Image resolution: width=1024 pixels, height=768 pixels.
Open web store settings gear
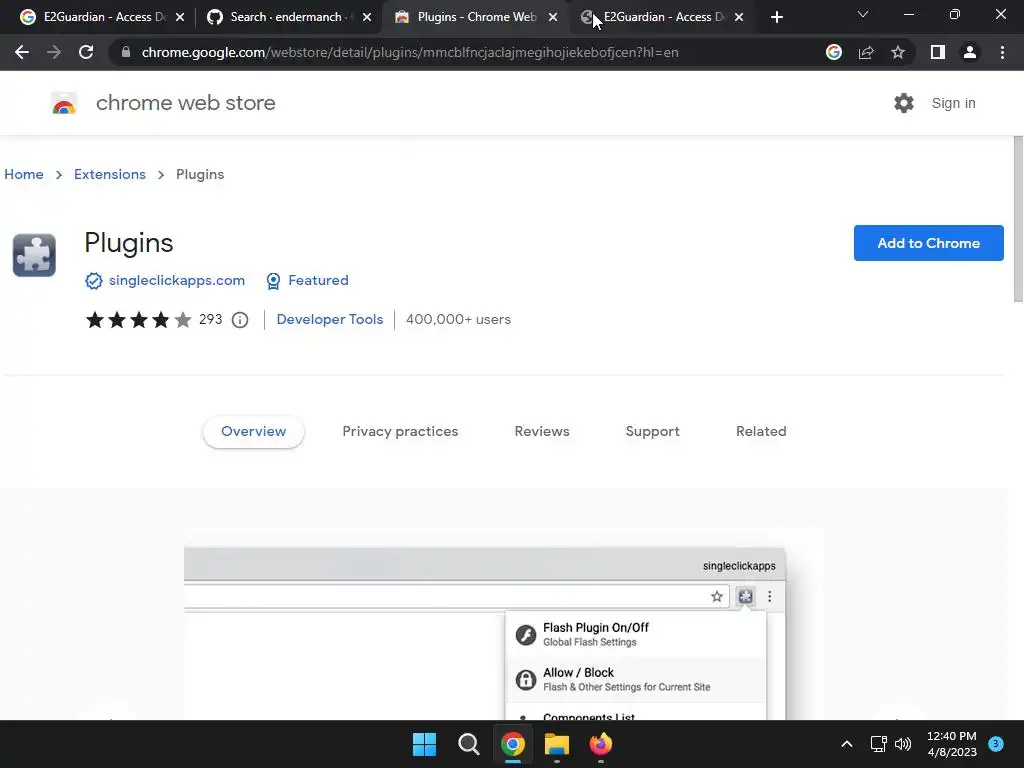(x=904, y=103)
